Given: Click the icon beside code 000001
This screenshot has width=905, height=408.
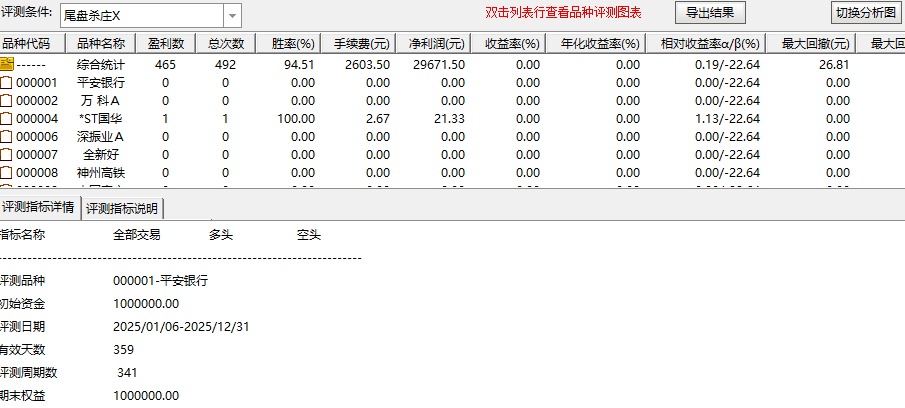Looking at the screenshot, I should (6, 83).
